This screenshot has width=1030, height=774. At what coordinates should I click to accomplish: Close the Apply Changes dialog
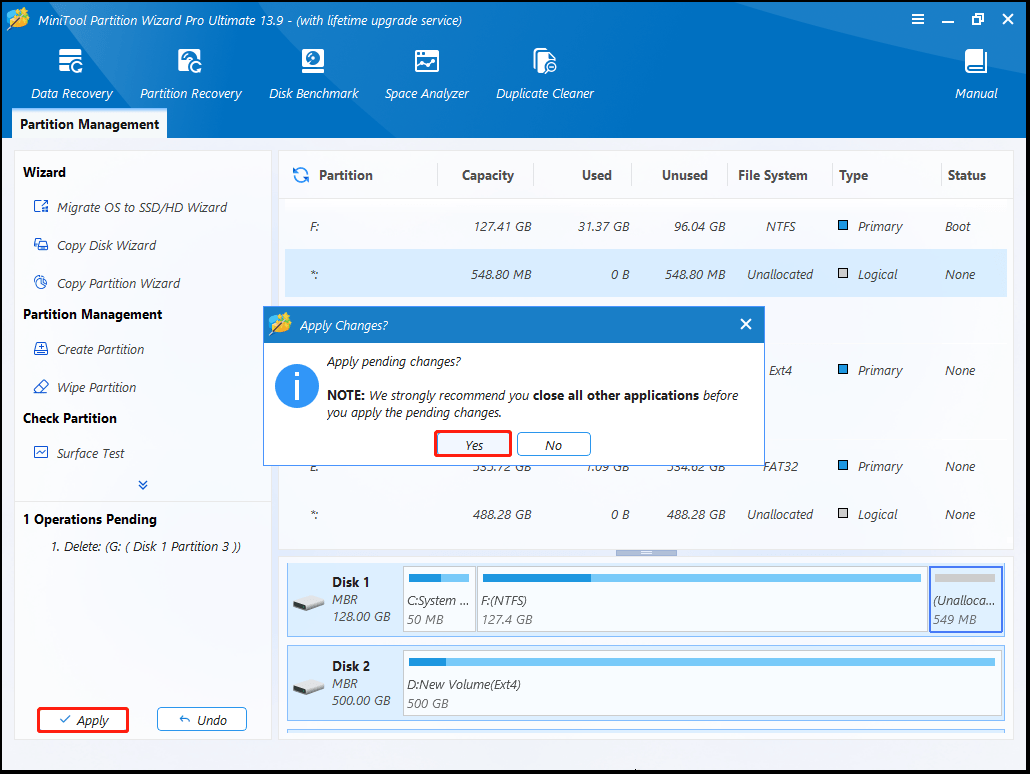(746, 324)
